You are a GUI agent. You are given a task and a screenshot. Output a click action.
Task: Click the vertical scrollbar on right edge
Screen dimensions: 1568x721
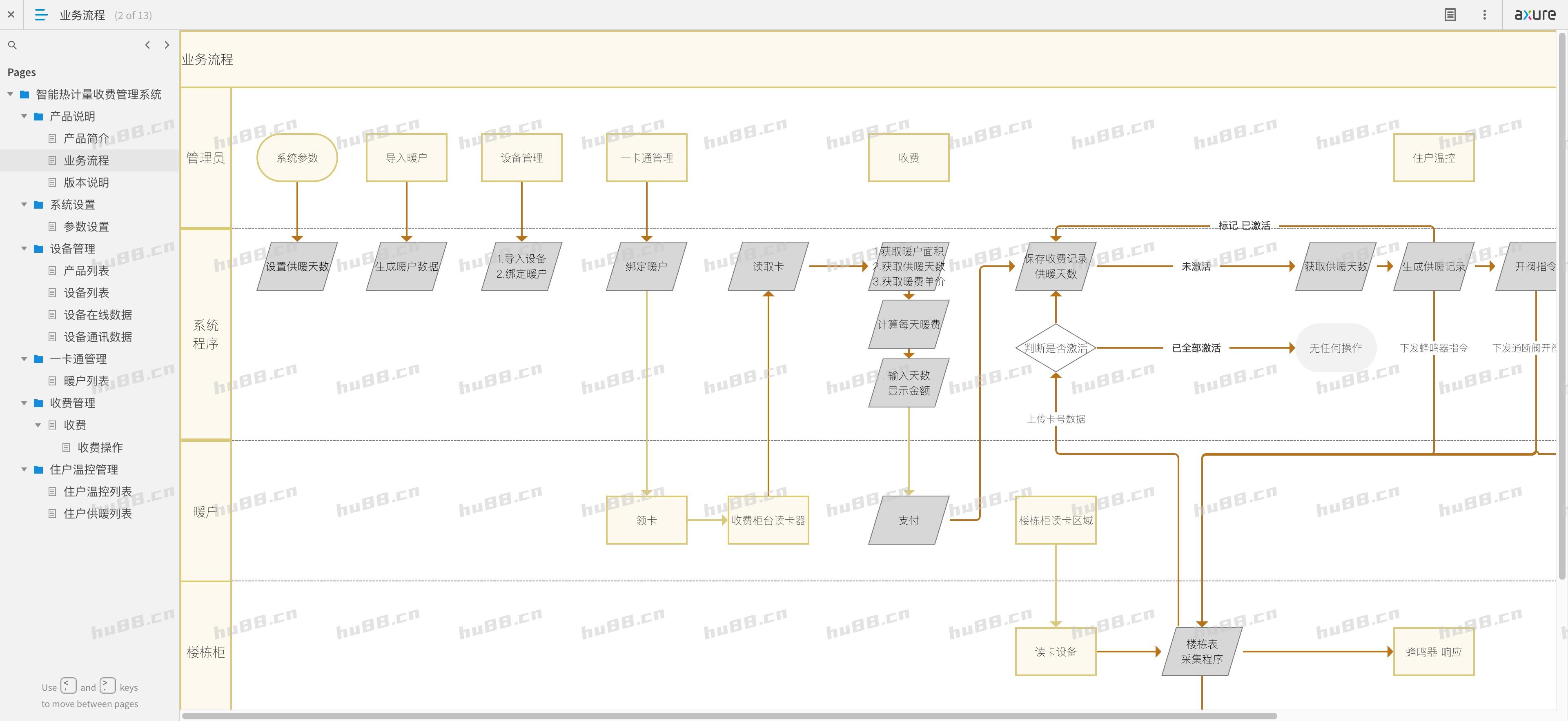(1562, 304)
